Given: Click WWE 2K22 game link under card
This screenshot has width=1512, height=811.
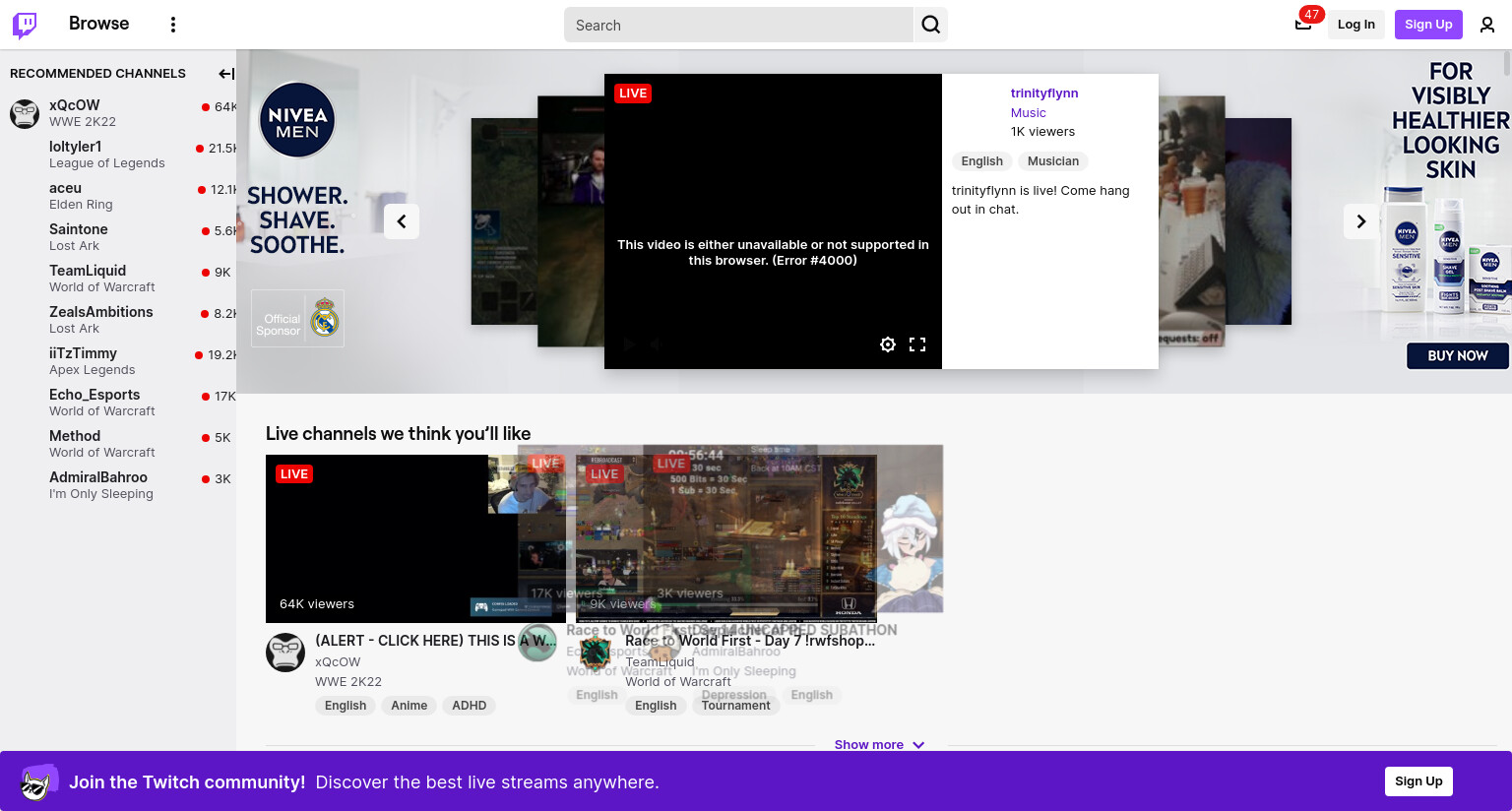Looking at the screenshot, I should click(x=348, y=682).
